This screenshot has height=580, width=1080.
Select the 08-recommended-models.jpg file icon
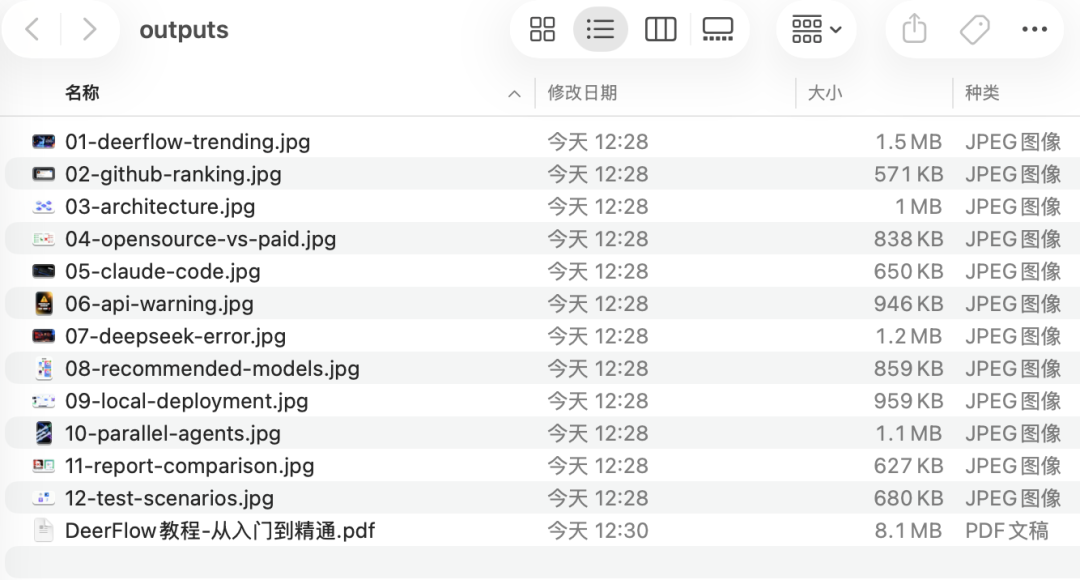click(x=43, y=368)
